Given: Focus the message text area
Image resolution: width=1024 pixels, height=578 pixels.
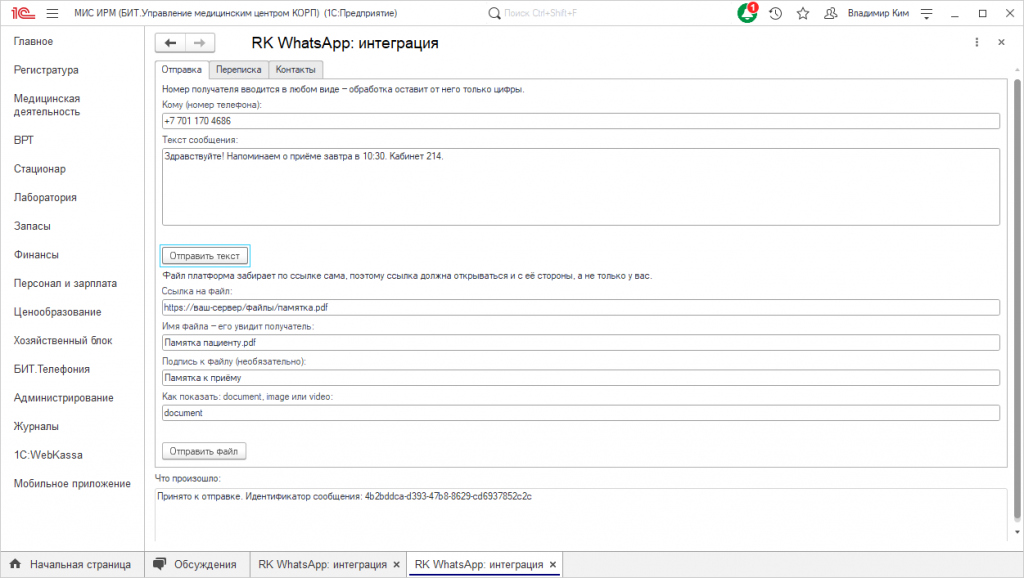Looking at the screenshot, I should (x=581, y=187).
